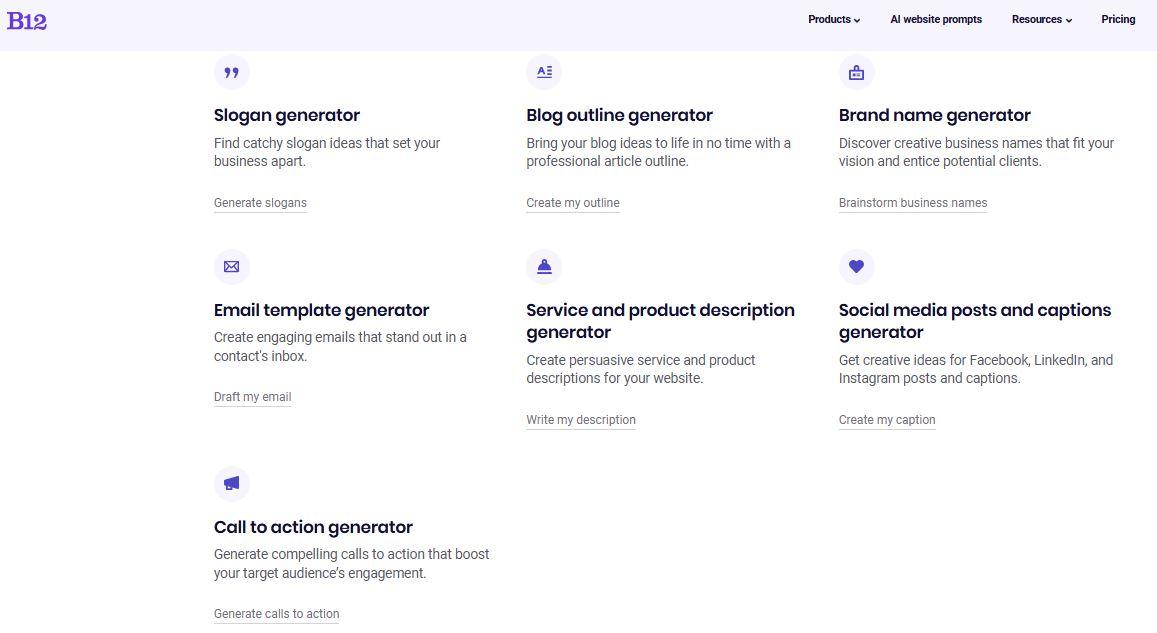Screen dimensions: 1157x633
Task: Click the social media heart icon
Action: 856,267
